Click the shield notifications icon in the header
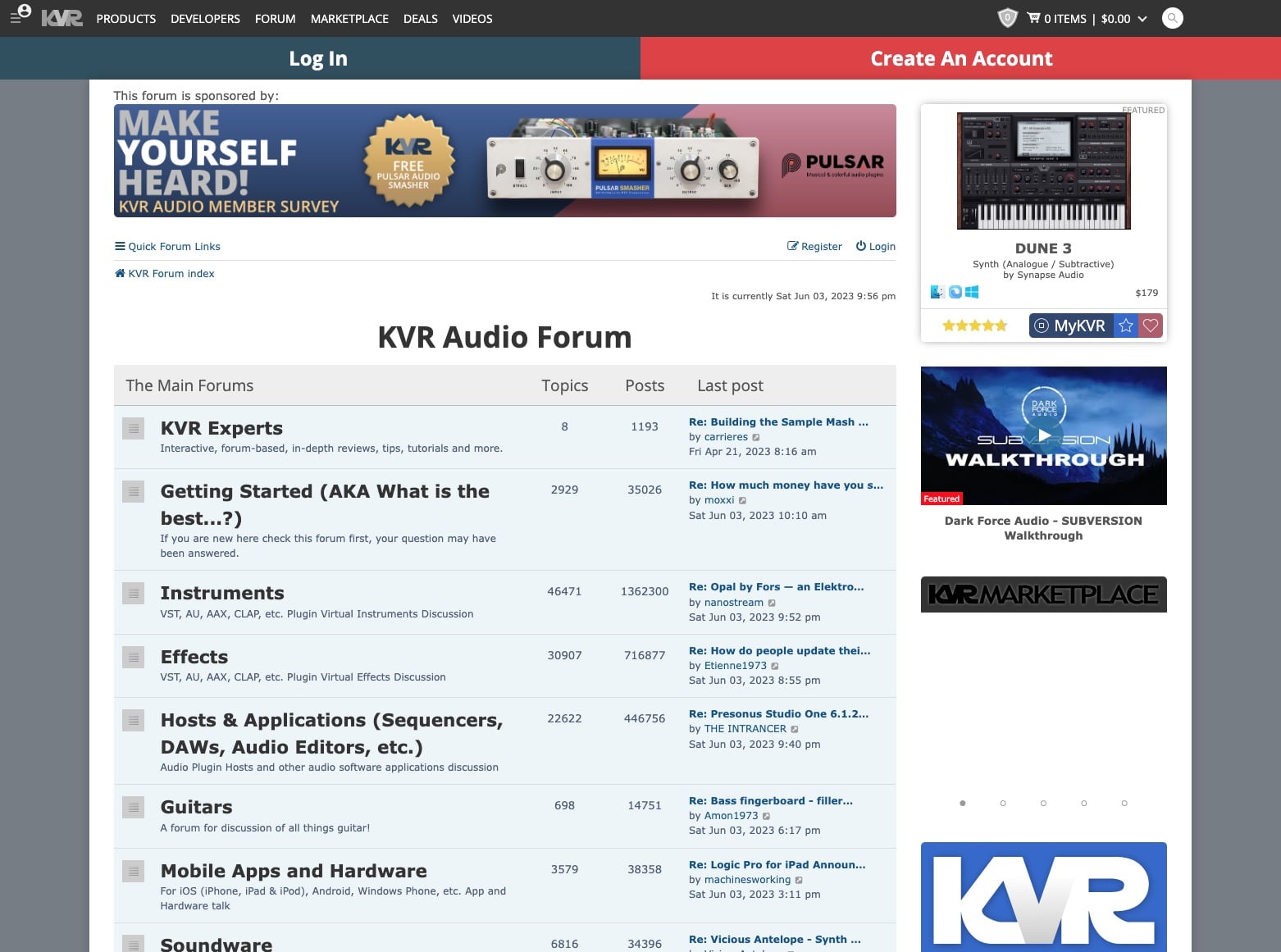 coord(1007,18)
